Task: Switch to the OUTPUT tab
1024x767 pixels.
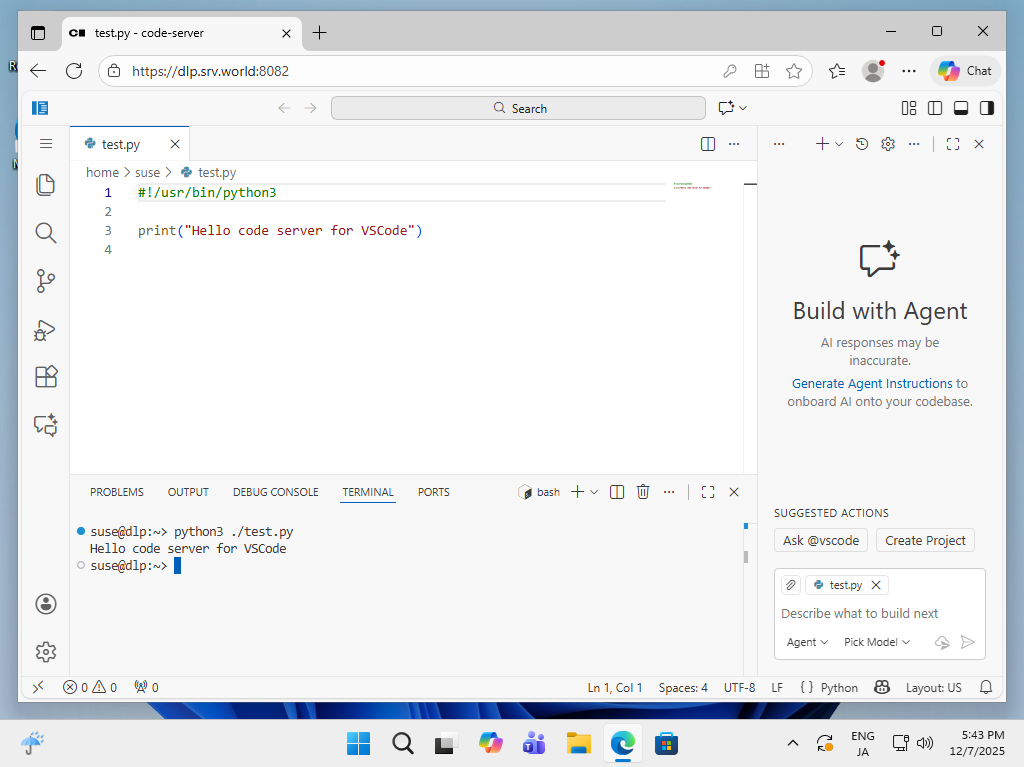Action: coord(188,492)
